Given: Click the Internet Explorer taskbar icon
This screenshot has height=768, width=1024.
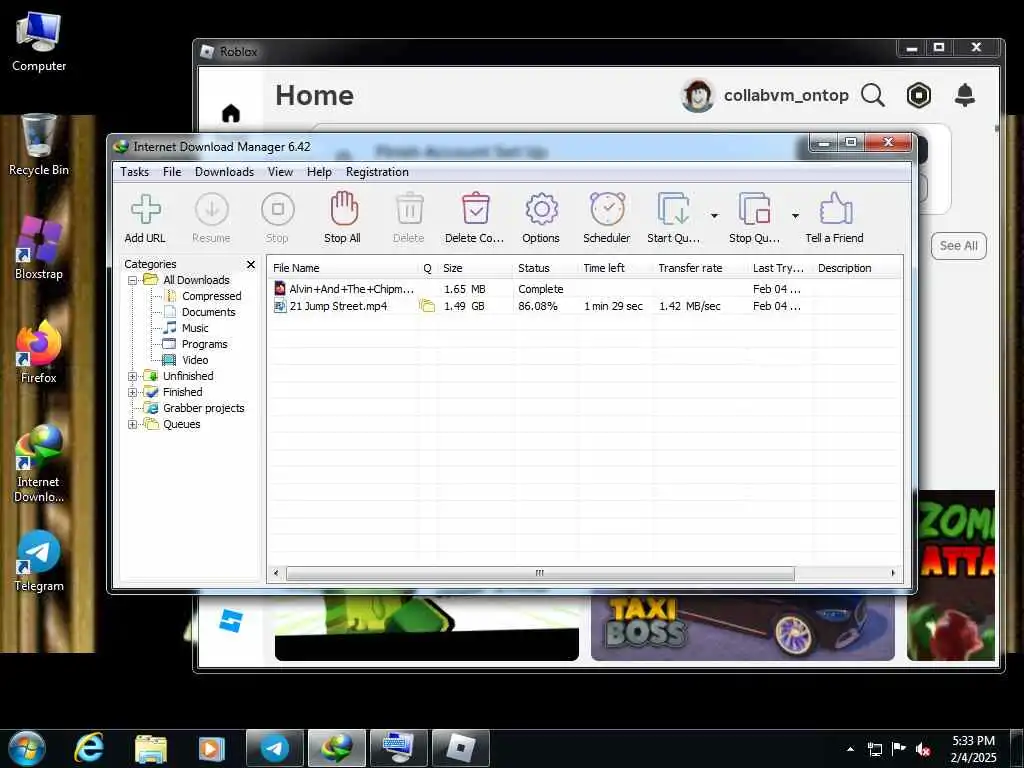Looking at the screenshot, I should [89, 748].
